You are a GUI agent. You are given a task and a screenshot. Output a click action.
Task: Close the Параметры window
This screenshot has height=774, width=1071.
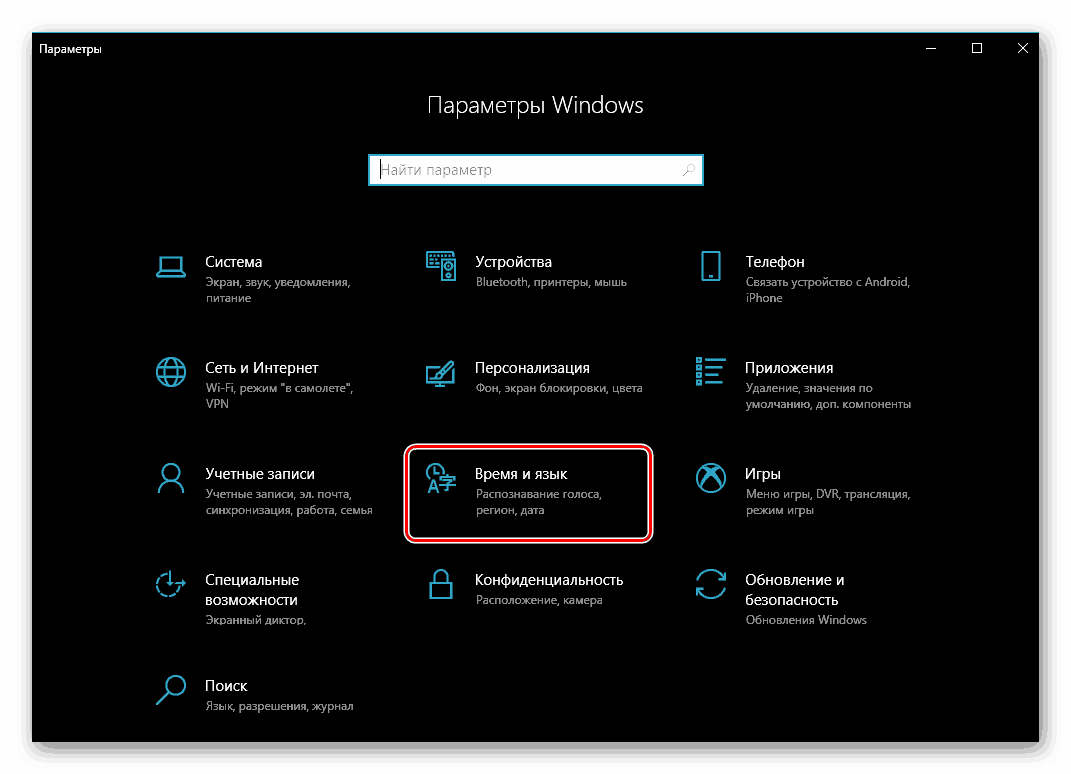tap(1023, 49)
